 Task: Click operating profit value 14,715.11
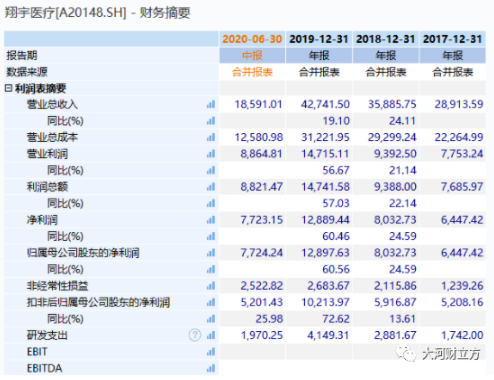325,154
